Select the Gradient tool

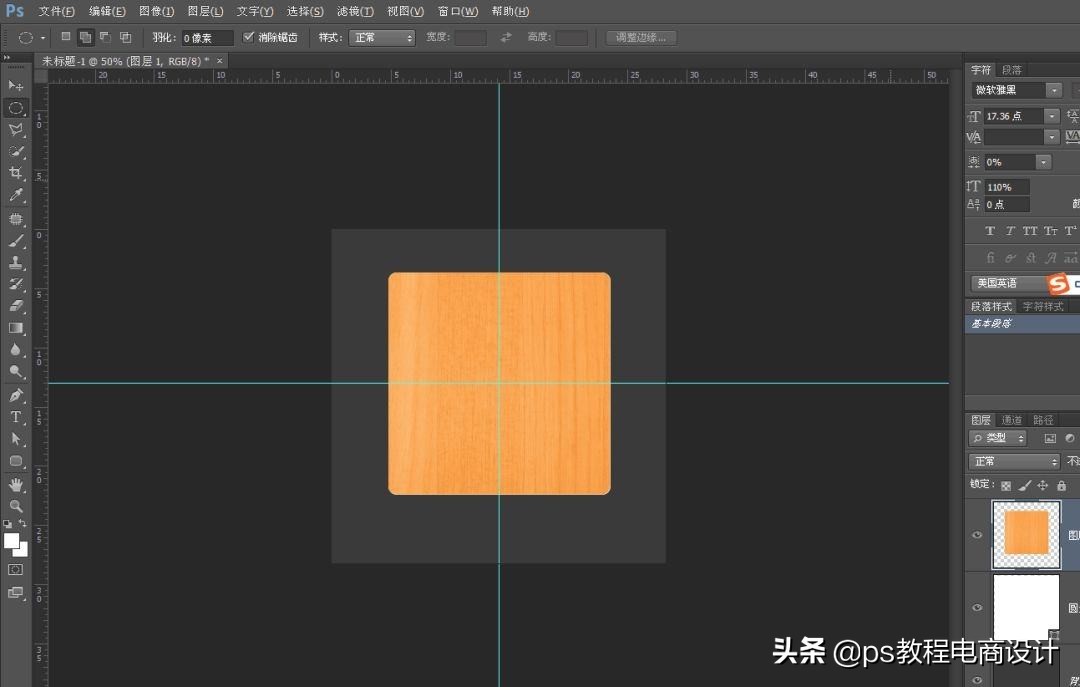pos(16,328)
